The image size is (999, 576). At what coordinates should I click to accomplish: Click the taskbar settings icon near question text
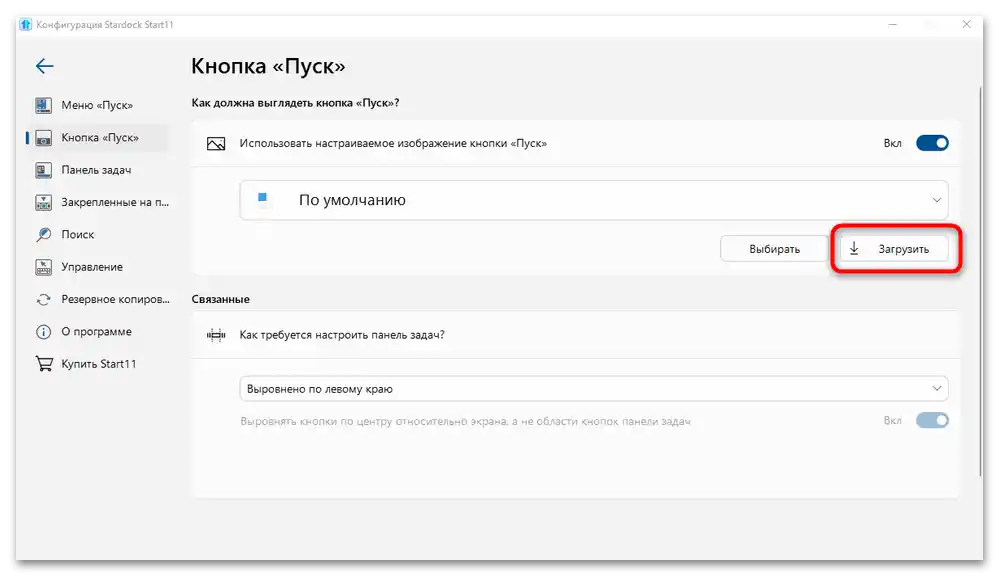pyautogui.click(x=214, y=334)
